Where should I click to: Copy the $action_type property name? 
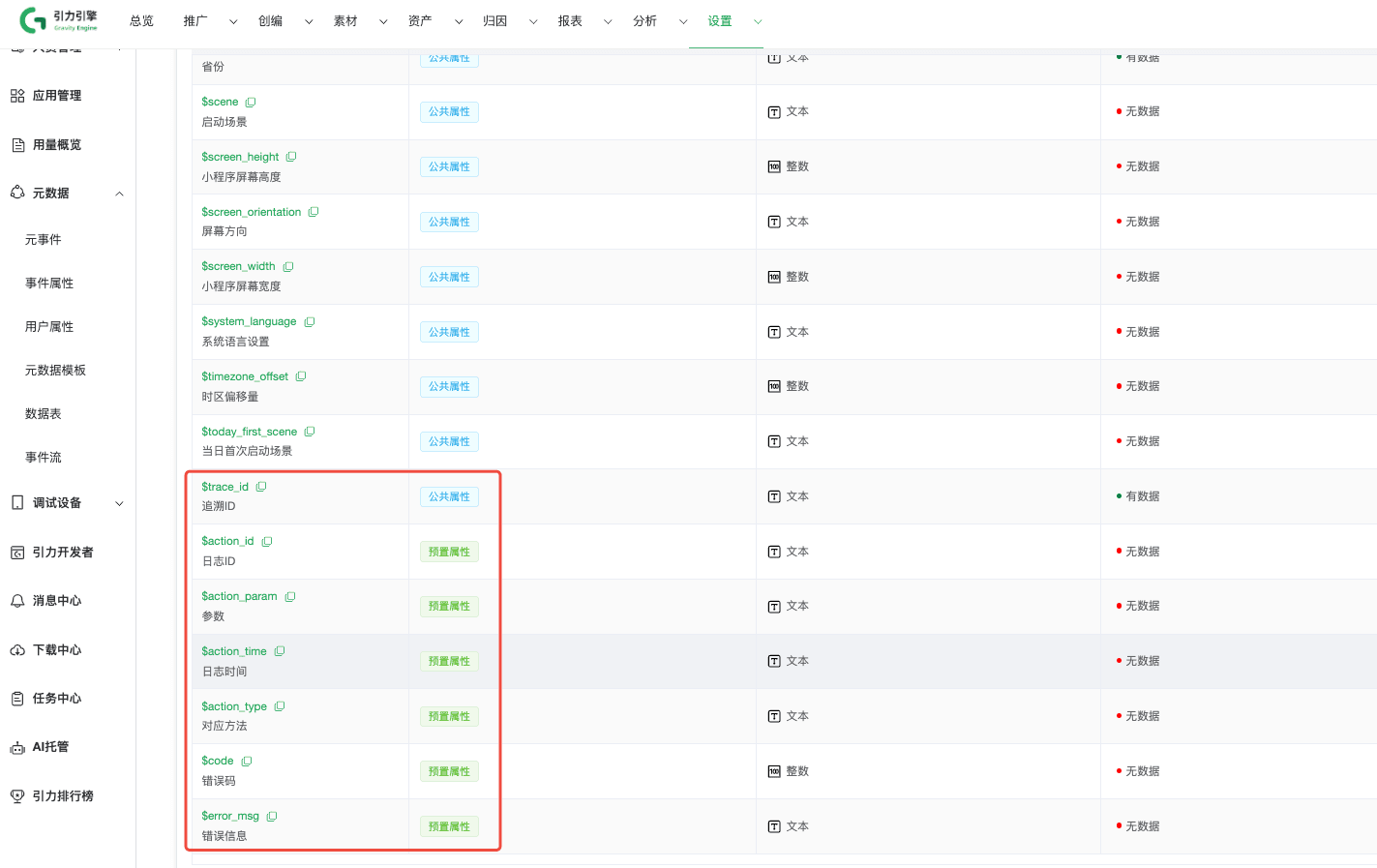click(280, 706)
